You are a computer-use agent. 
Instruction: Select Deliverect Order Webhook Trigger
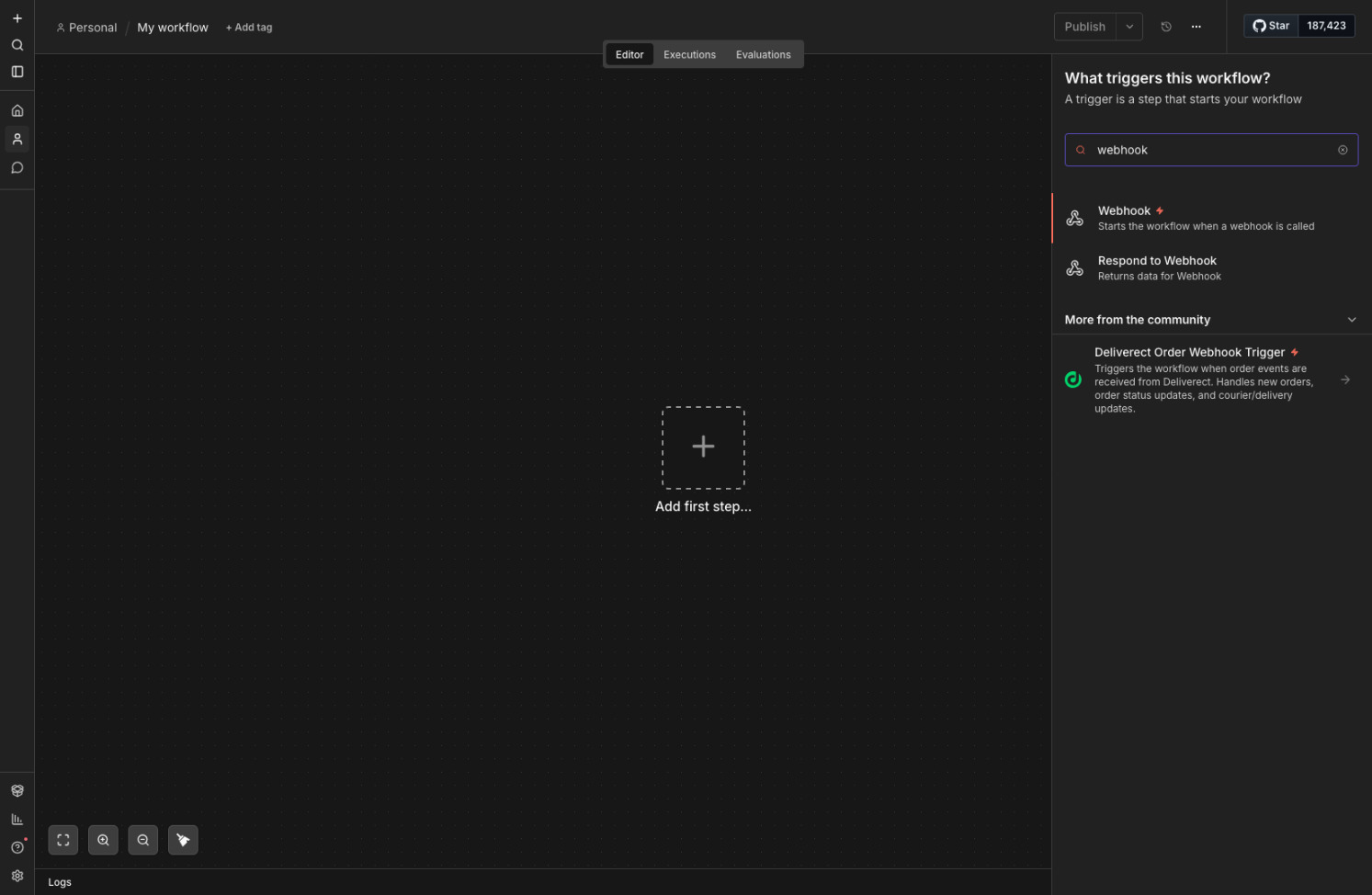tap(1211, 380)
